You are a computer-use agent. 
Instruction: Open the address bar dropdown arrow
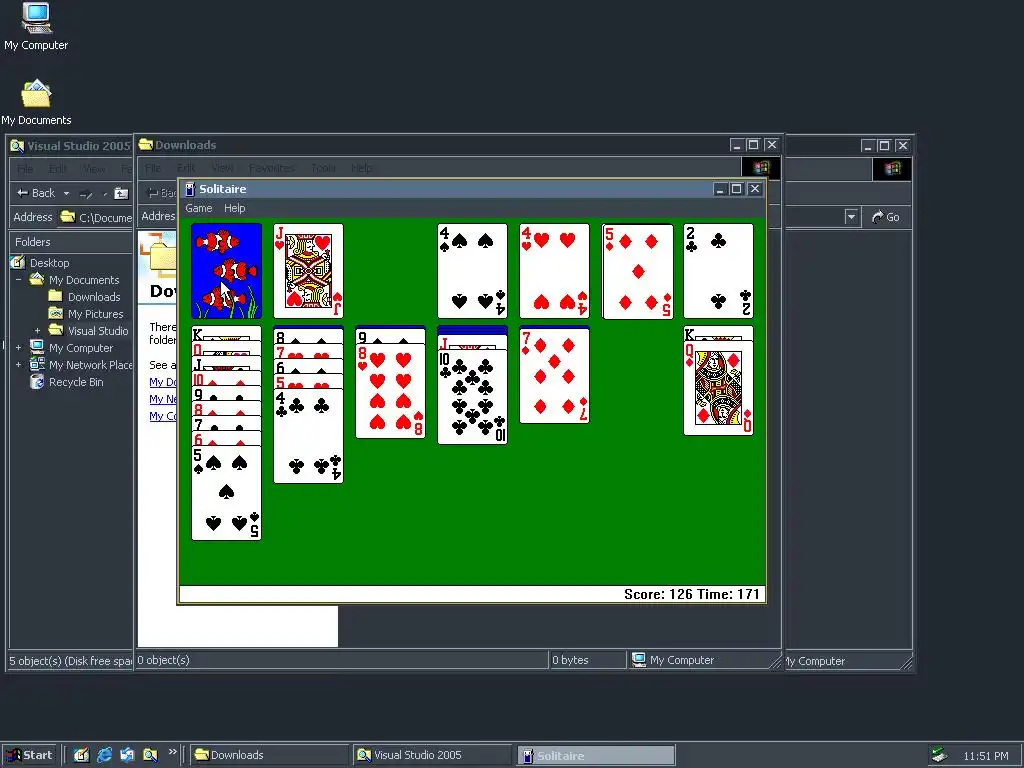(x=851, y=217)
